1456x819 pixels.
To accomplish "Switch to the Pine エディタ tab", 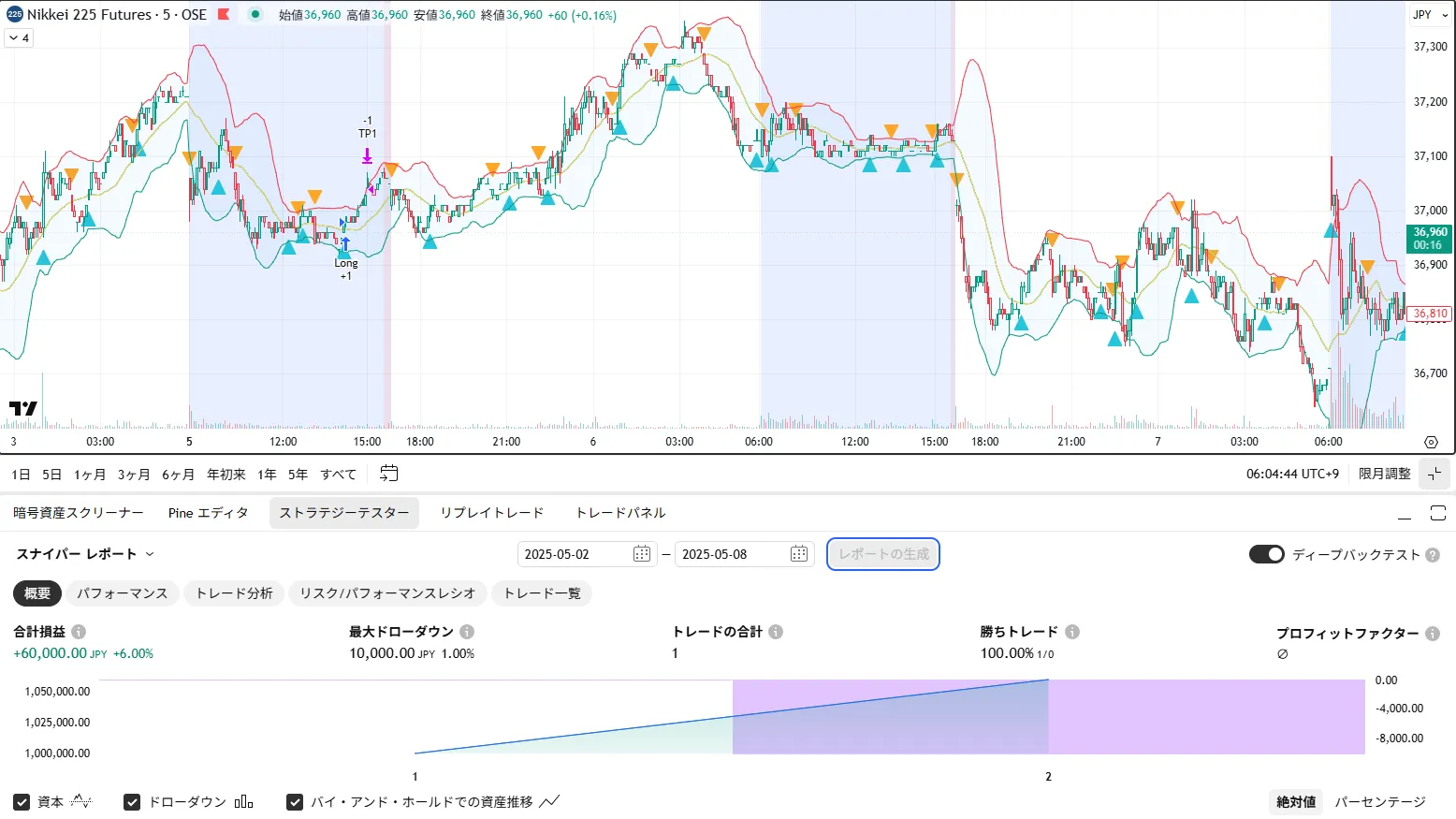I will [208, 513].
